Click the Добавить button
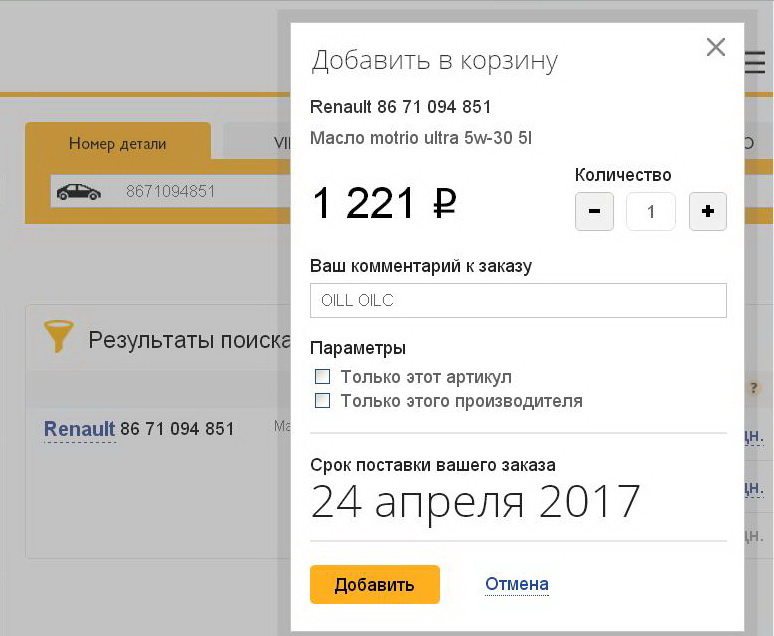This screenshot has width=774, height=636. click(375, 585)
